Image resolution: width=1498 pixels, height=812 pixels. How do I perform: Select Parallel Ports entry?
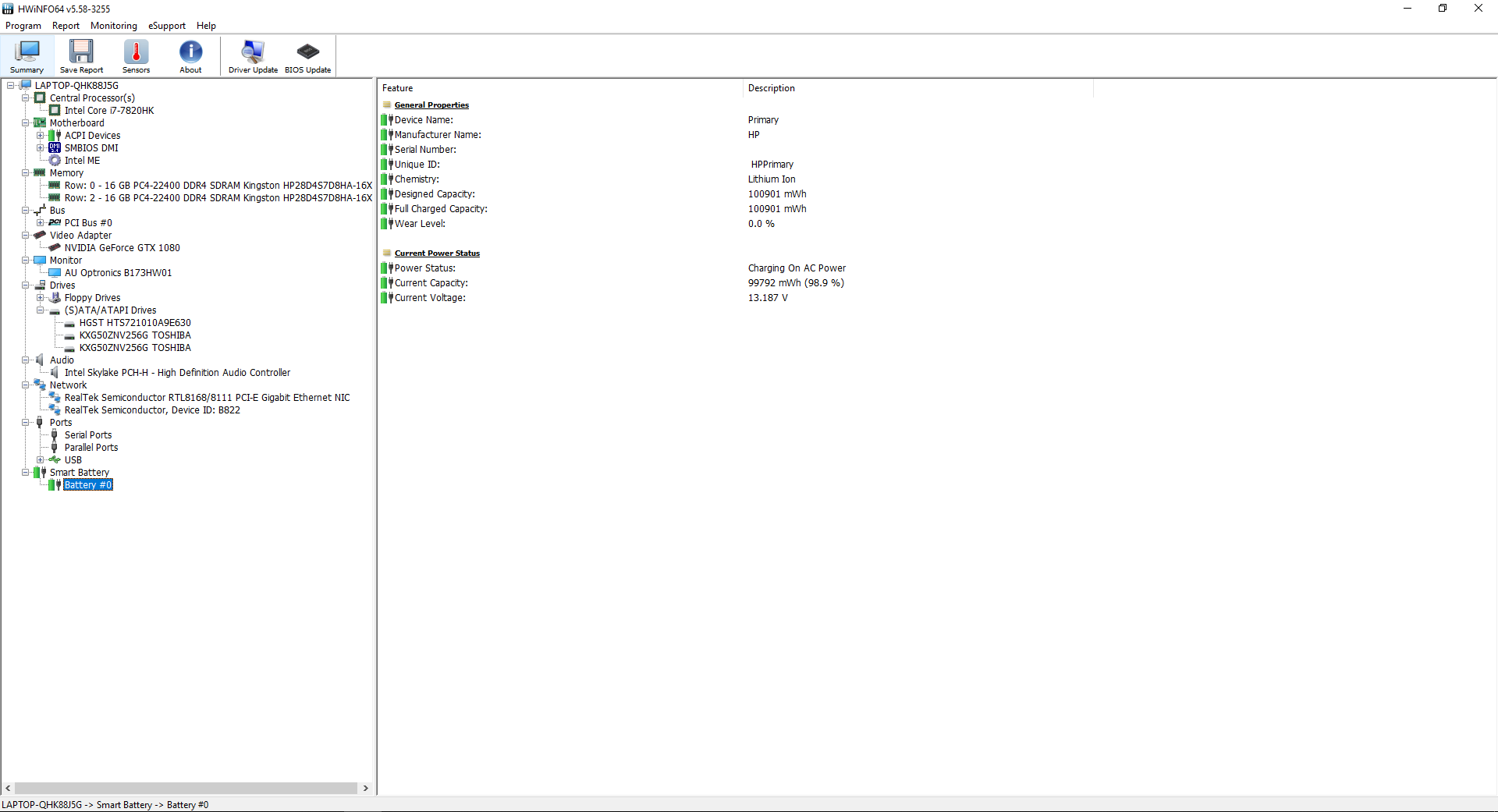91,448
